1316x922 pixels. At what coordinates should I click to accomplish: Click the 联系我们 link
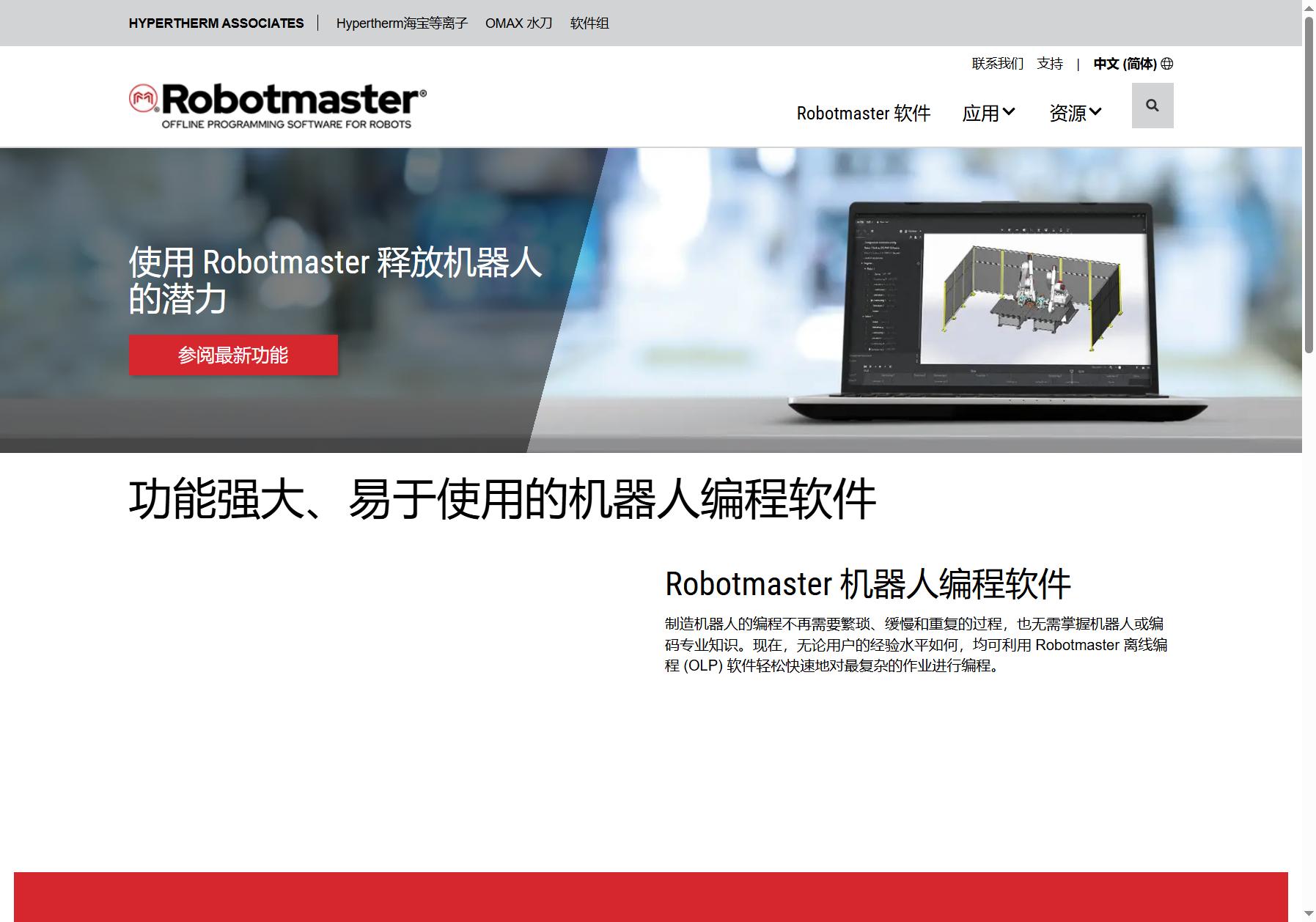(998, 64)
